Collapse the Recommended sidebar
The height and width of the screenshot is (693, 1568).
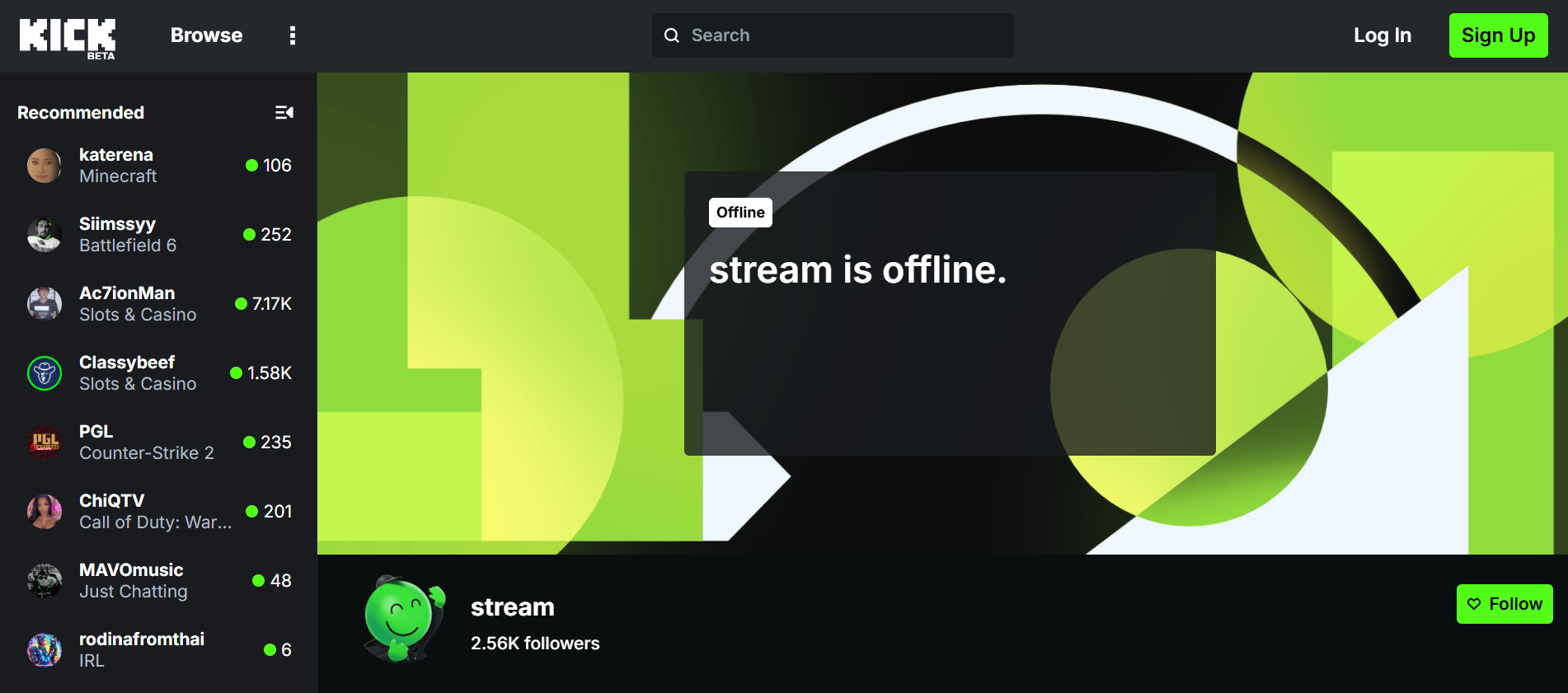click(x=284, y=112)
